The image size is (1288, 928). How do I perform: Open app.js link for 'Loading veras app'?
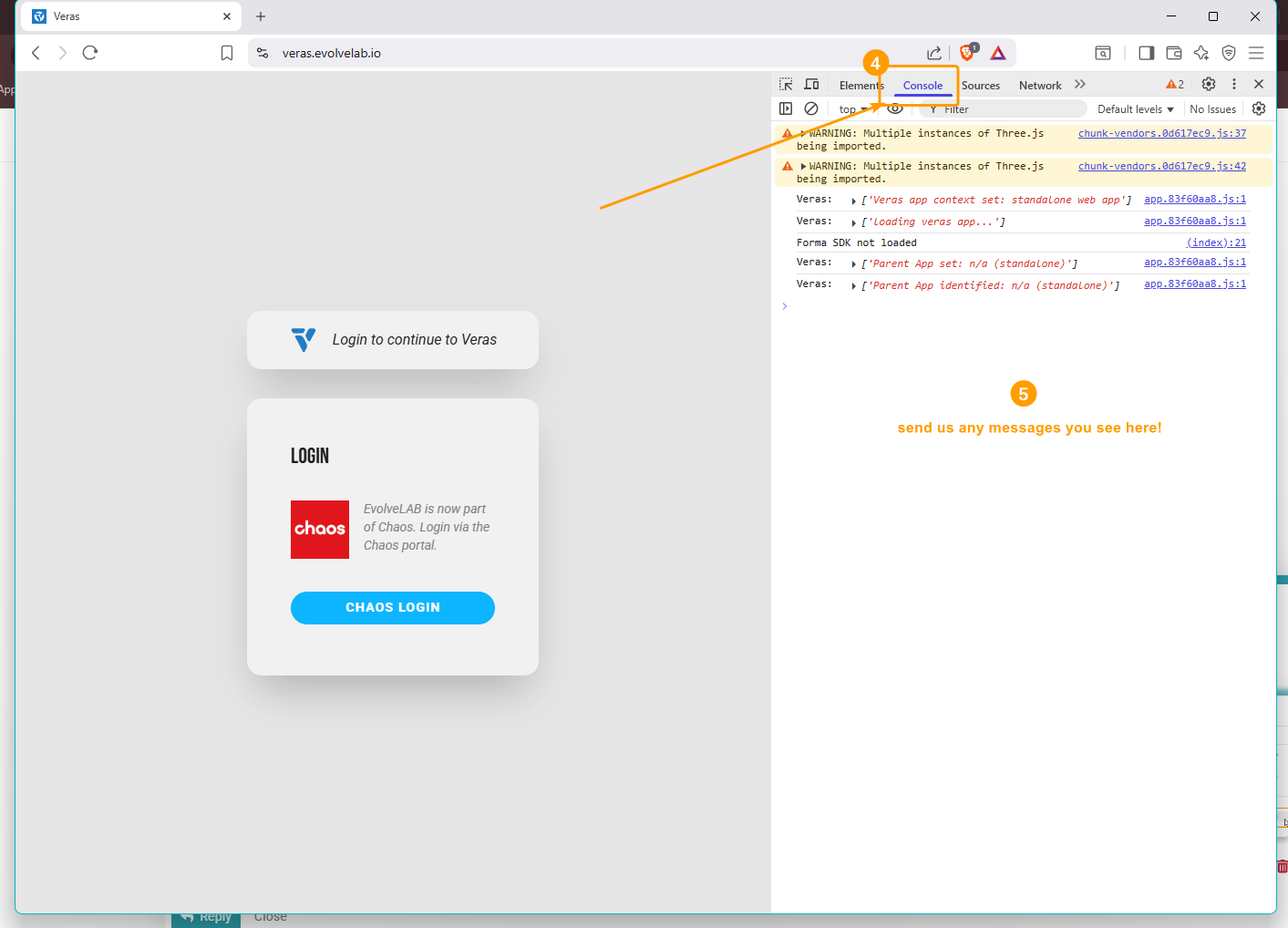click(x=1195, y=221)
